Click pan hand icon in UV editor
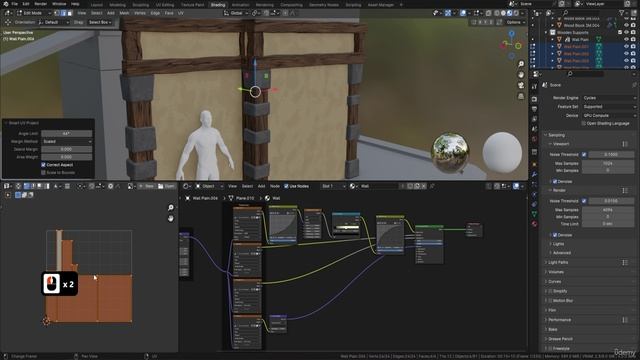Screen dimensions: 640x360 point(171,218)
